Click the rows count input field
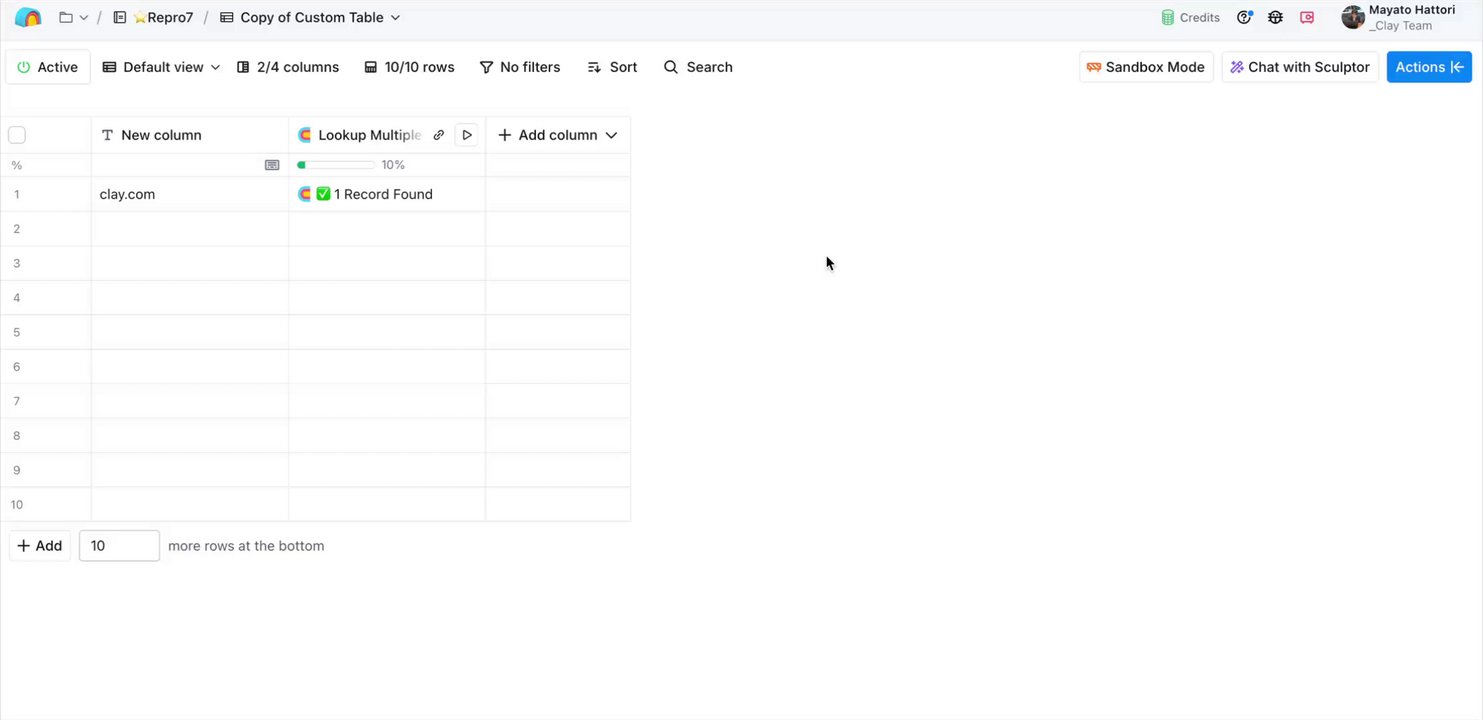This screenshot has width=1483, height=720. pyautogui.click(x=119, y=546)
